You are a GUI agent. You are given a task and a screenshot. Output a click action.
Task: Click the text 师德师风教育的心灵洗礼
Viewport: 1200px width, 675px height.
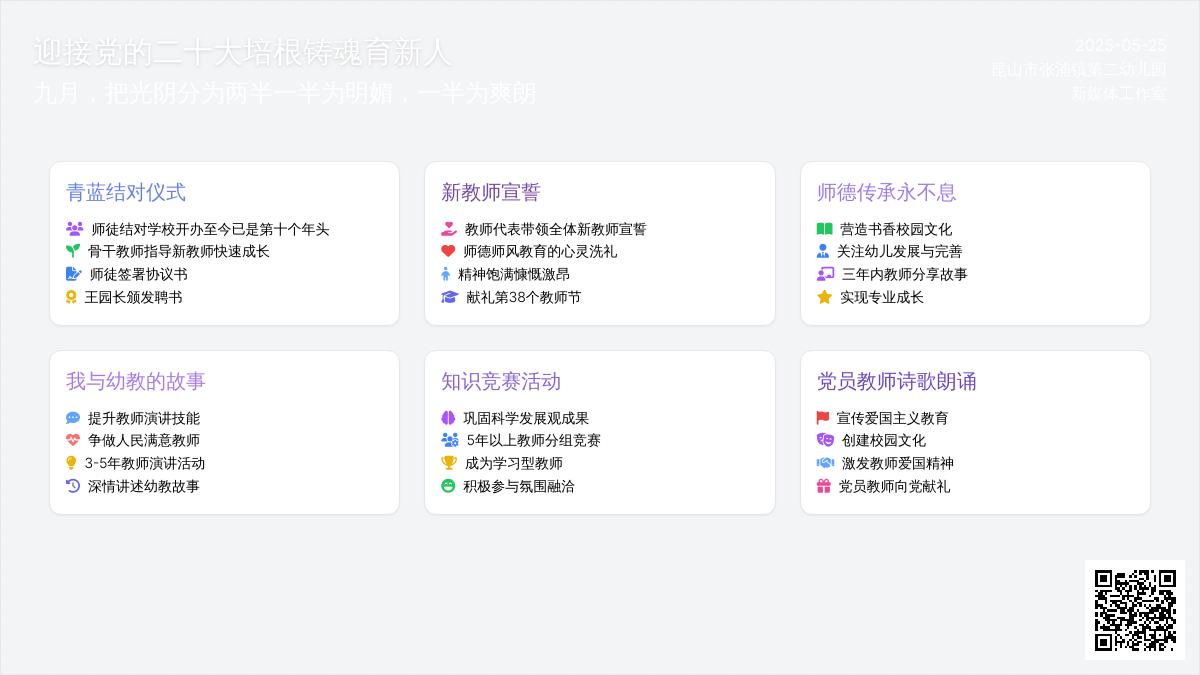(540, 251)
